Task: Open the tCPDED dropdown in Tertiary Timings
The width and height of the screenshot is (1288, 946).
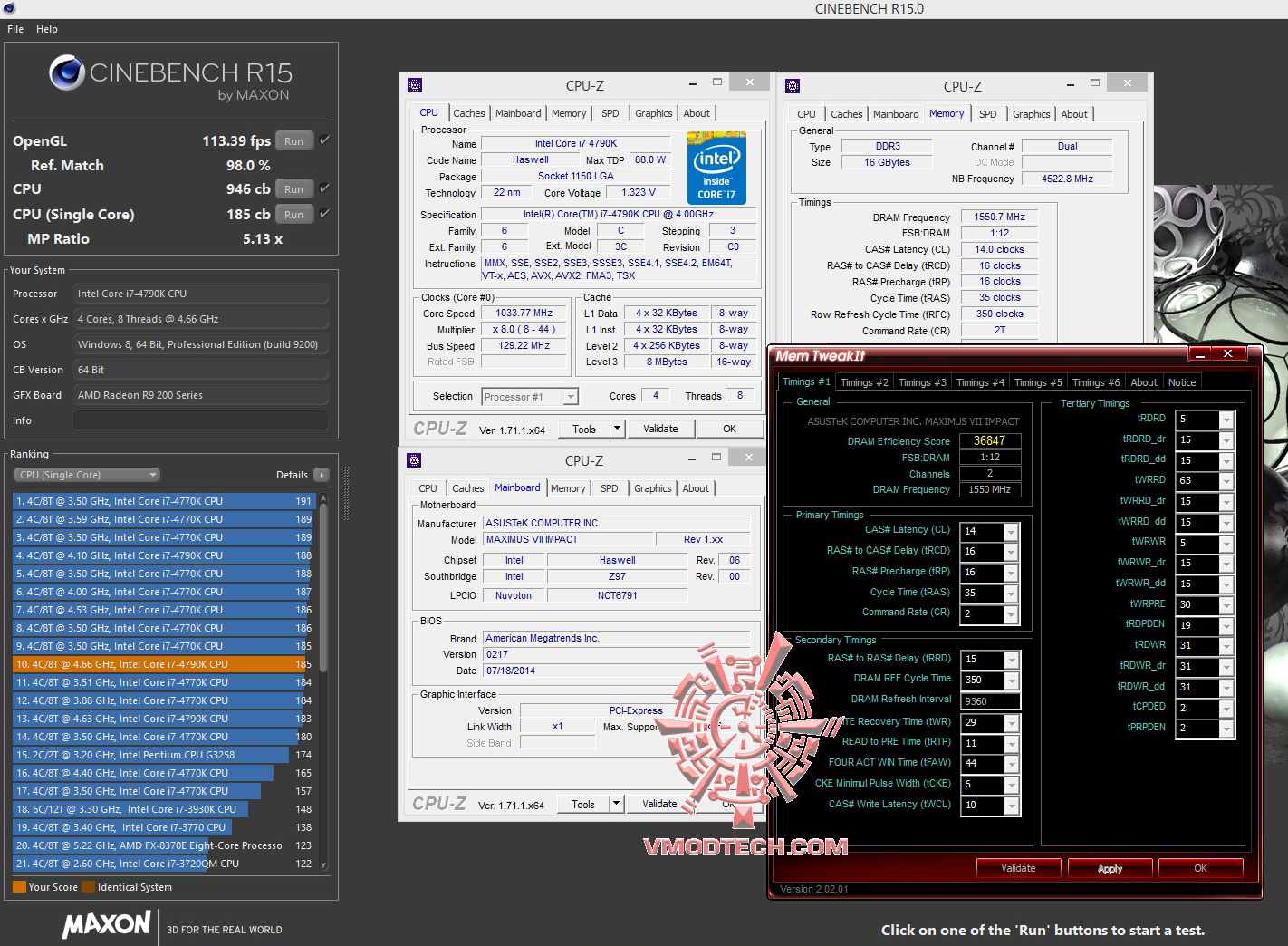Action: tap(1226, 709)
